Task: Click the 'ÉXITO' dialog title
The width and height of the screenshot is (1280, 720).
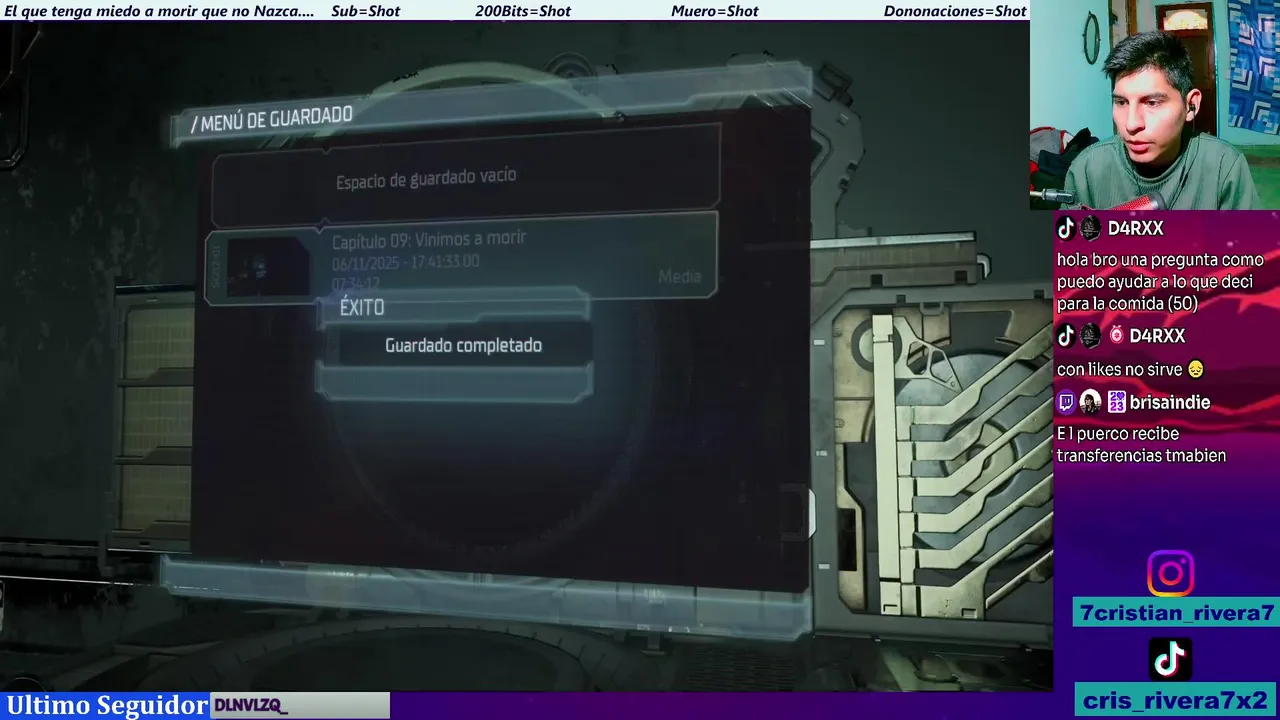Action: [362, 308]
